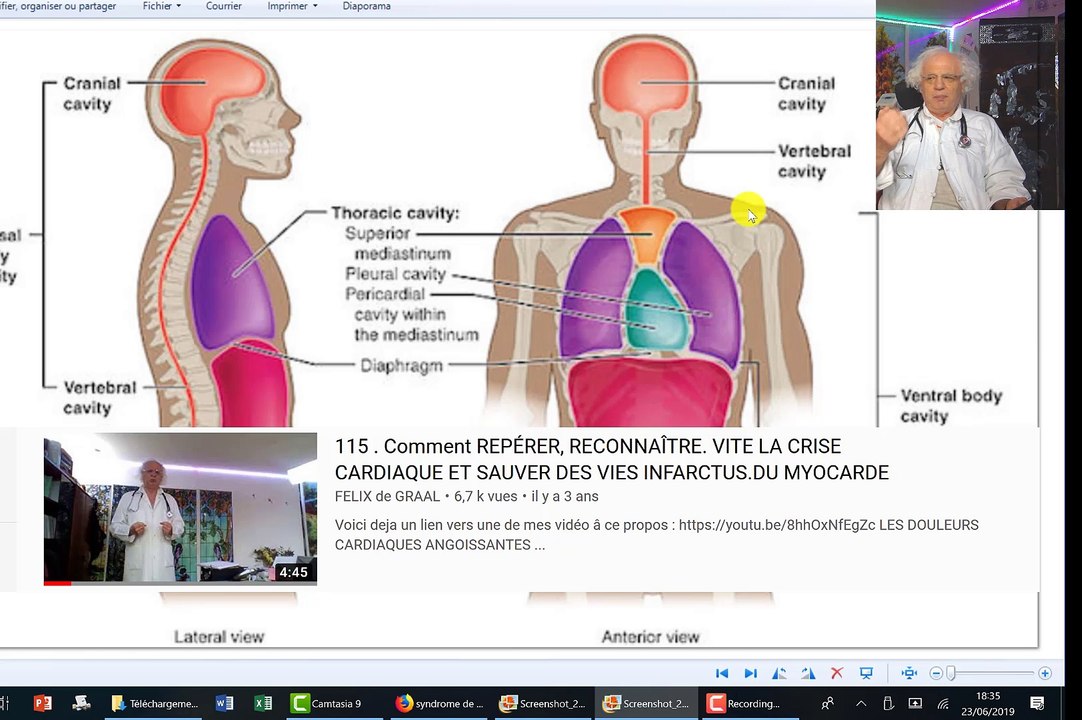Image resolution: width=1082 pixels, height=720 pixels.
Task: Open the Camtasia Recording taskbar item
Action: coord(750,703)
